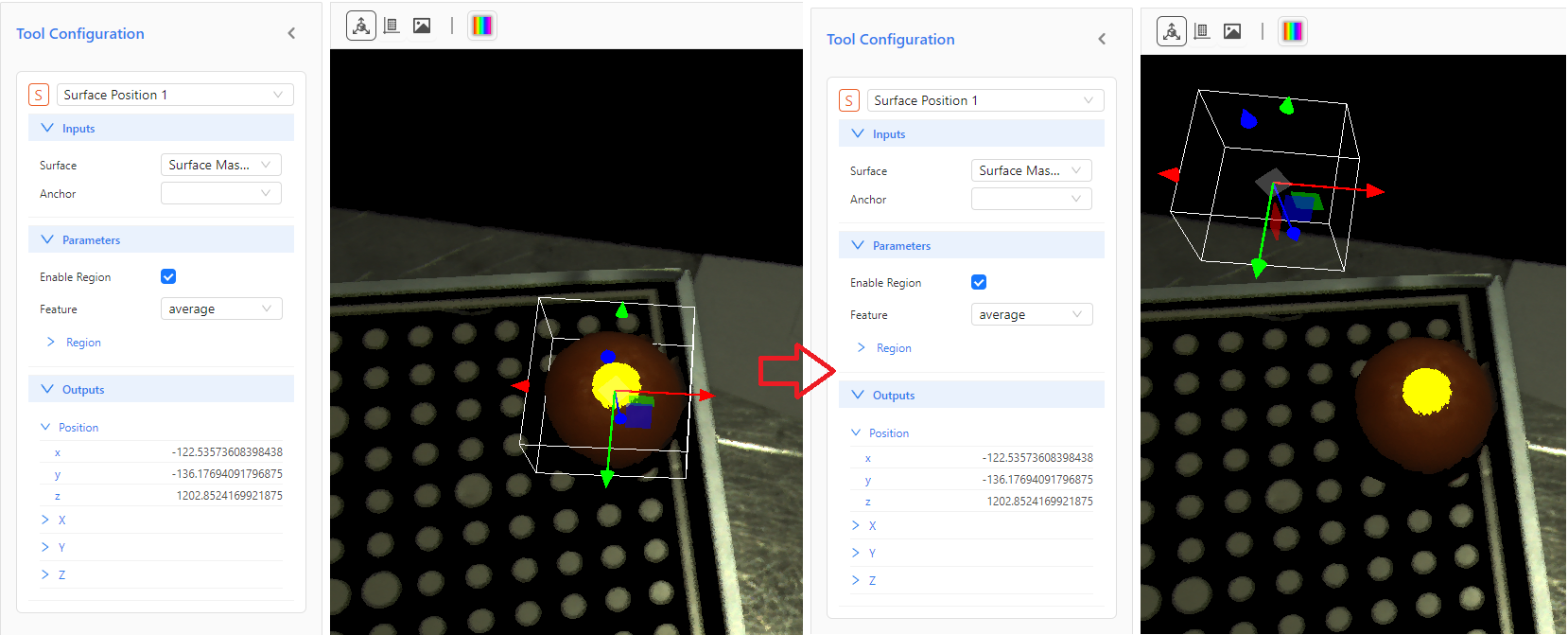The height and width of the screenshot is (635, 1568).
Task: Toggle rainbow color map in right toolbar
Action: point(1293,31)
